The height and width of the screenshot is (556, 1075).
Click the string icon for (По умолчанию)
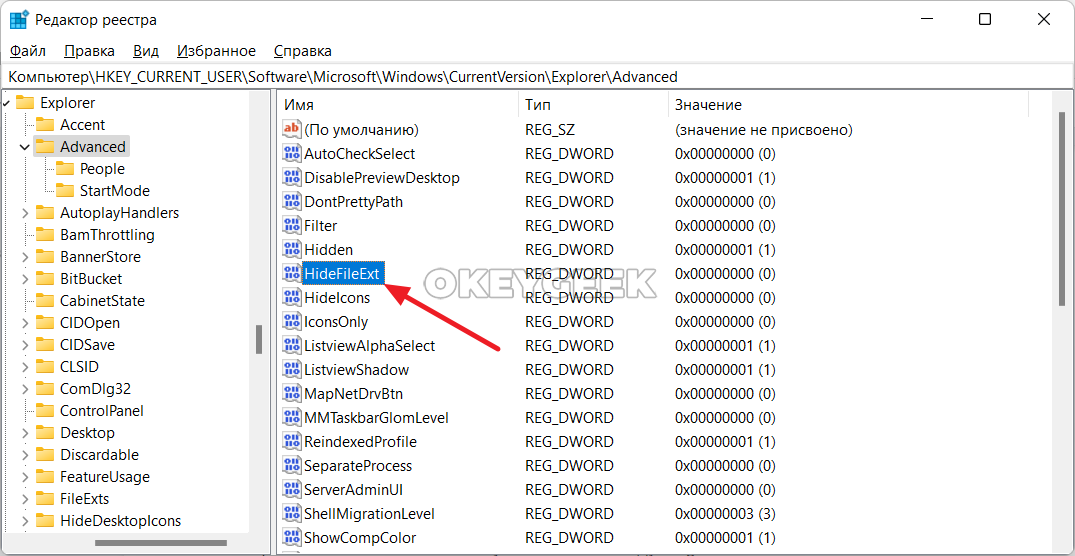pyautogui.click(x=291, y=130)
